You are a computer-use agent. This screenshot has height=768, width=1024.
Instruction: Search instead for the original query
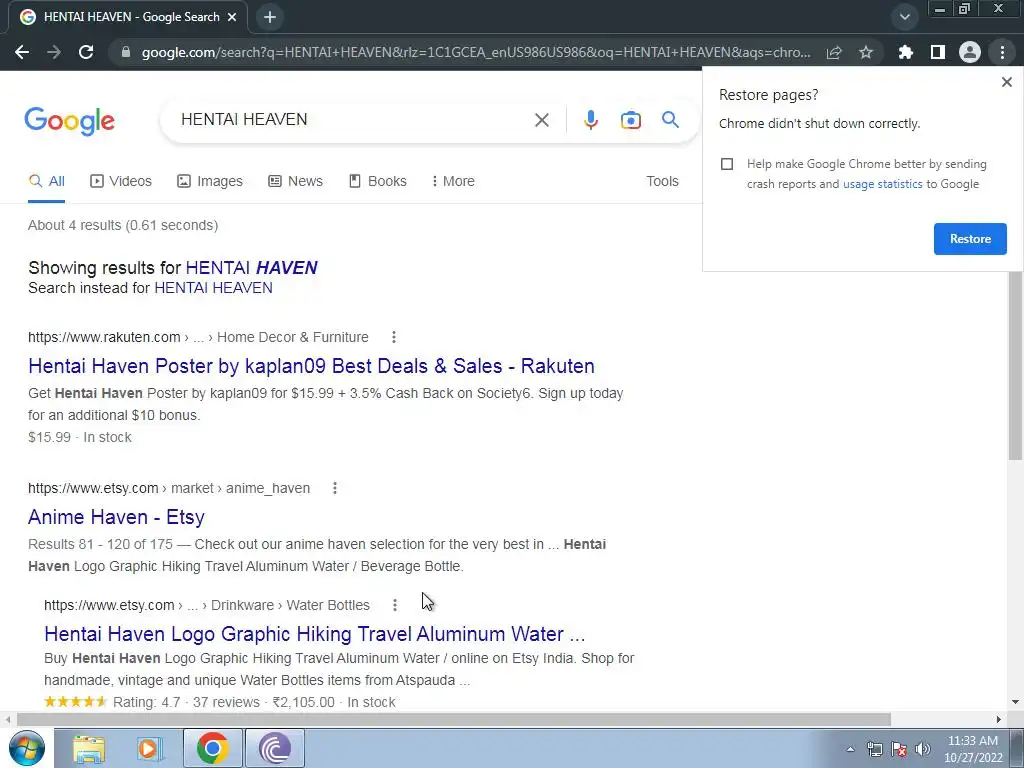tap(214, 288)
